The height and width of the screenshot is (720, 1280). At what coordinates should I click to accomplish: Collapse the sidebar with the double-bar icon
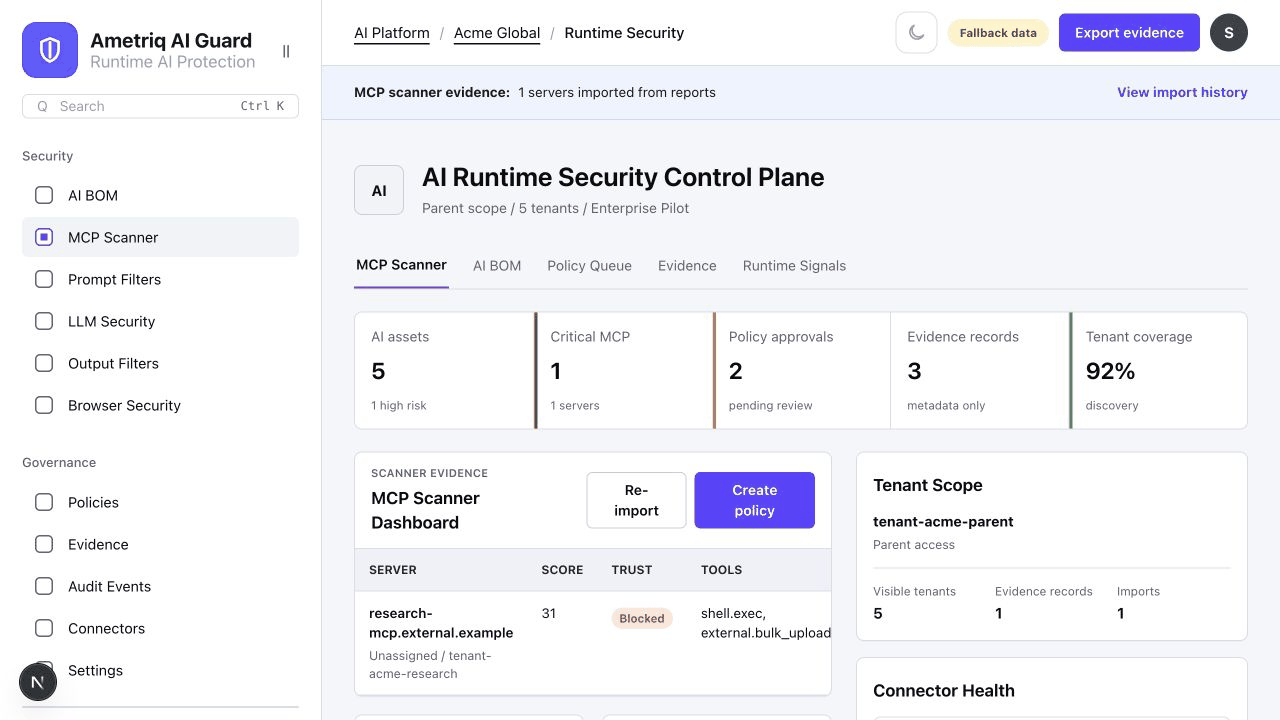[x=286, y=51]
